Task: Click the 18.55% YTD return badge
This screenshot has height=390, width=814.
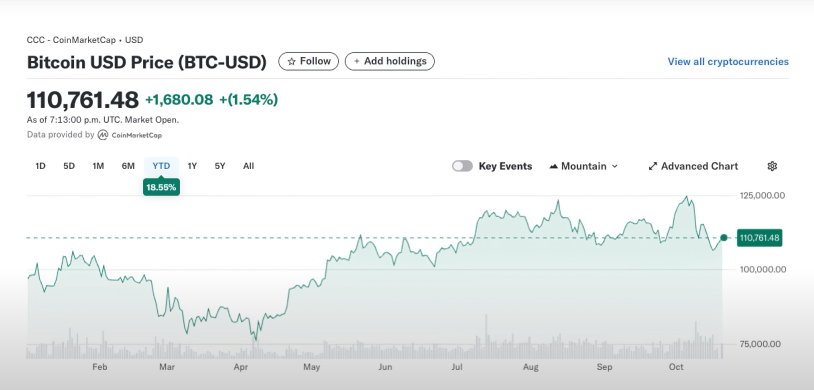Action: [161, 187]
